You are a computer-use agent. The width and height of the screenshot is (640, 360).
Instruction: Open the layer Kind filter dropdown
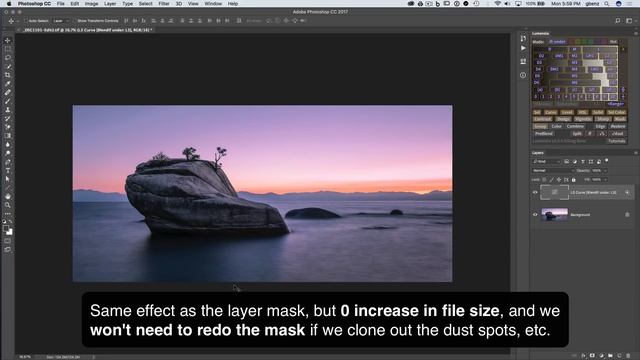point(546,162)
